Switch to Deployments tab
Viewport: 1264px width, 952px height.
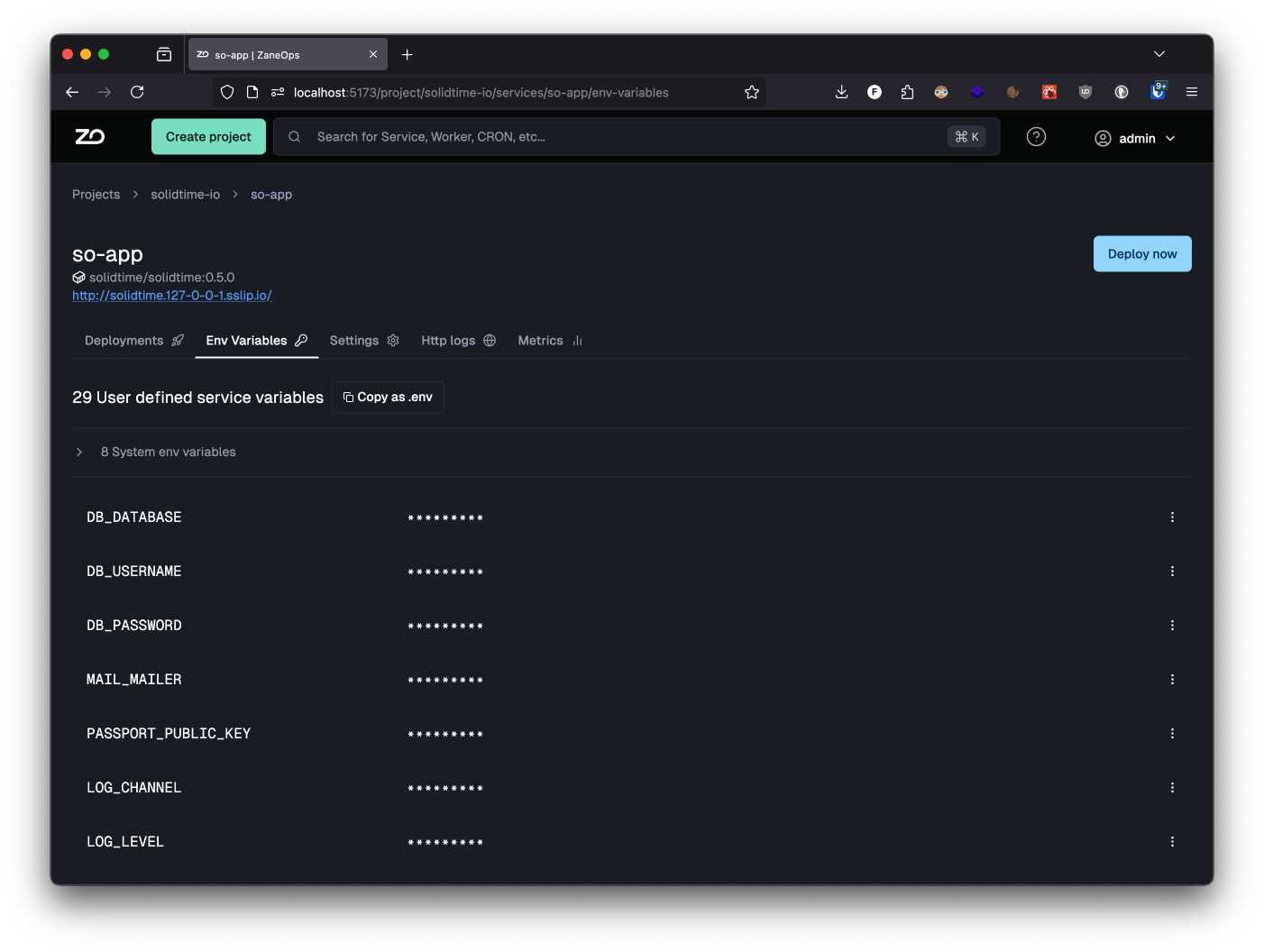pos(134,341)
